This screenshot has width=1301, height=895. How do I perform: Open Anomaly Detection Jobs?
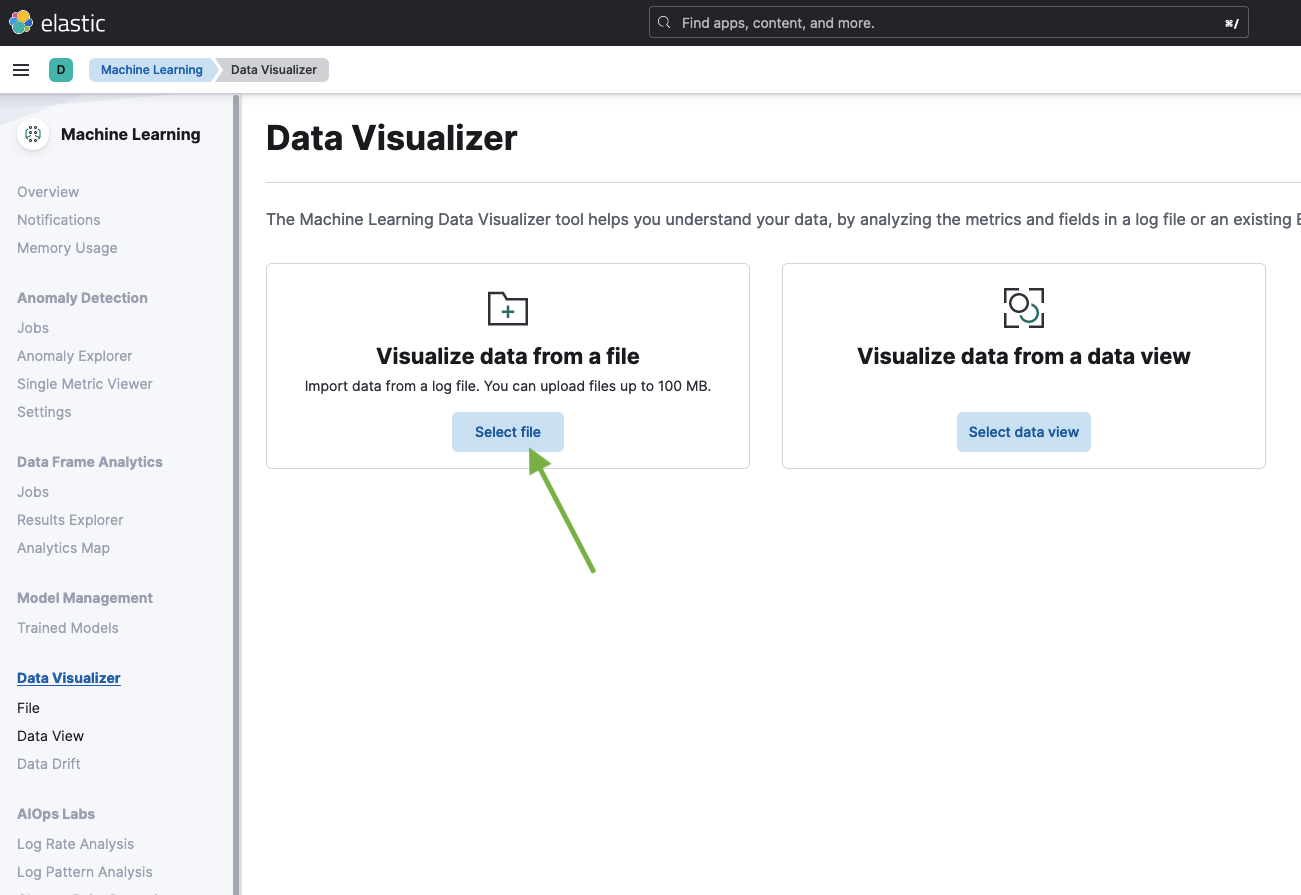[33, 328]
